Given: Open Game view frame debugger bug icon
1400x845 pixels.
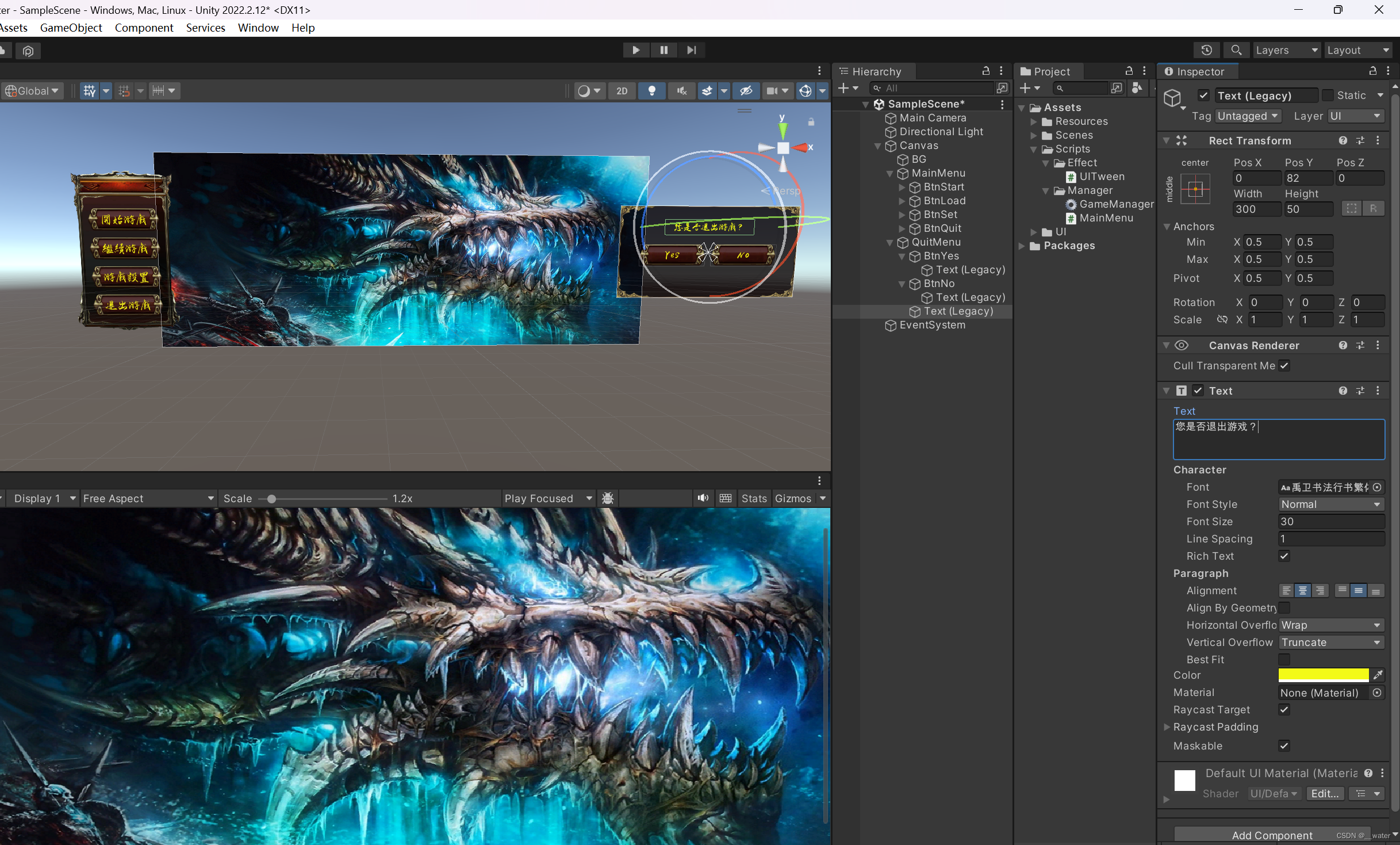Looking at the screenshot, I should pyautogui.click(x=608, y=498).
